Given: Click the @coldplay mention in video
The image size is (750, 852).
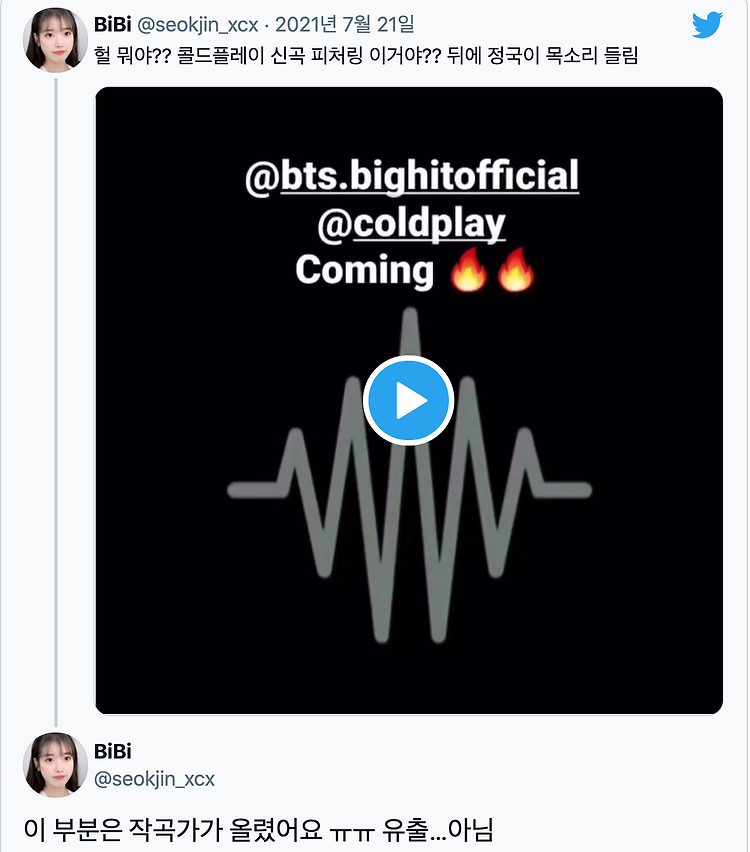Looking at the screenshot, I should [411, 224].
